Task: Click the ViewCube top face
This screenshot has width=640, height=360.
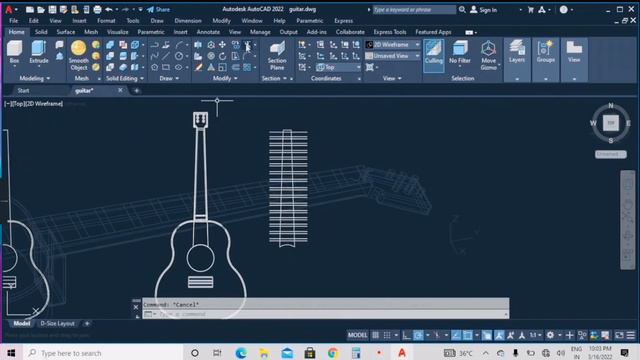Action: [x=611, y=122]
